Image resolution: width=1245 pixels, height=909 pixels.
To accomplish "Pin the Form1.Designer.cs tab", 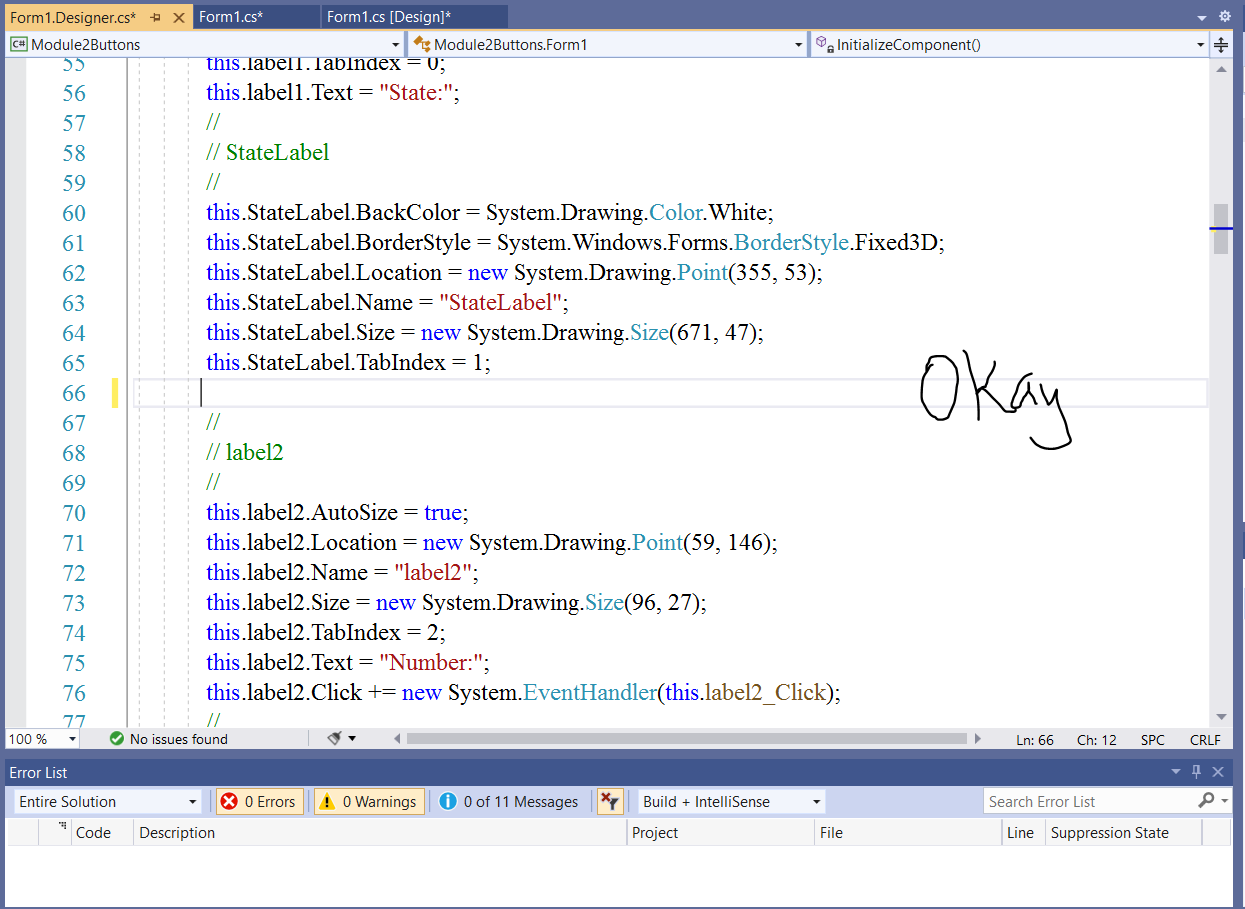I will click(x=156, y=18).
